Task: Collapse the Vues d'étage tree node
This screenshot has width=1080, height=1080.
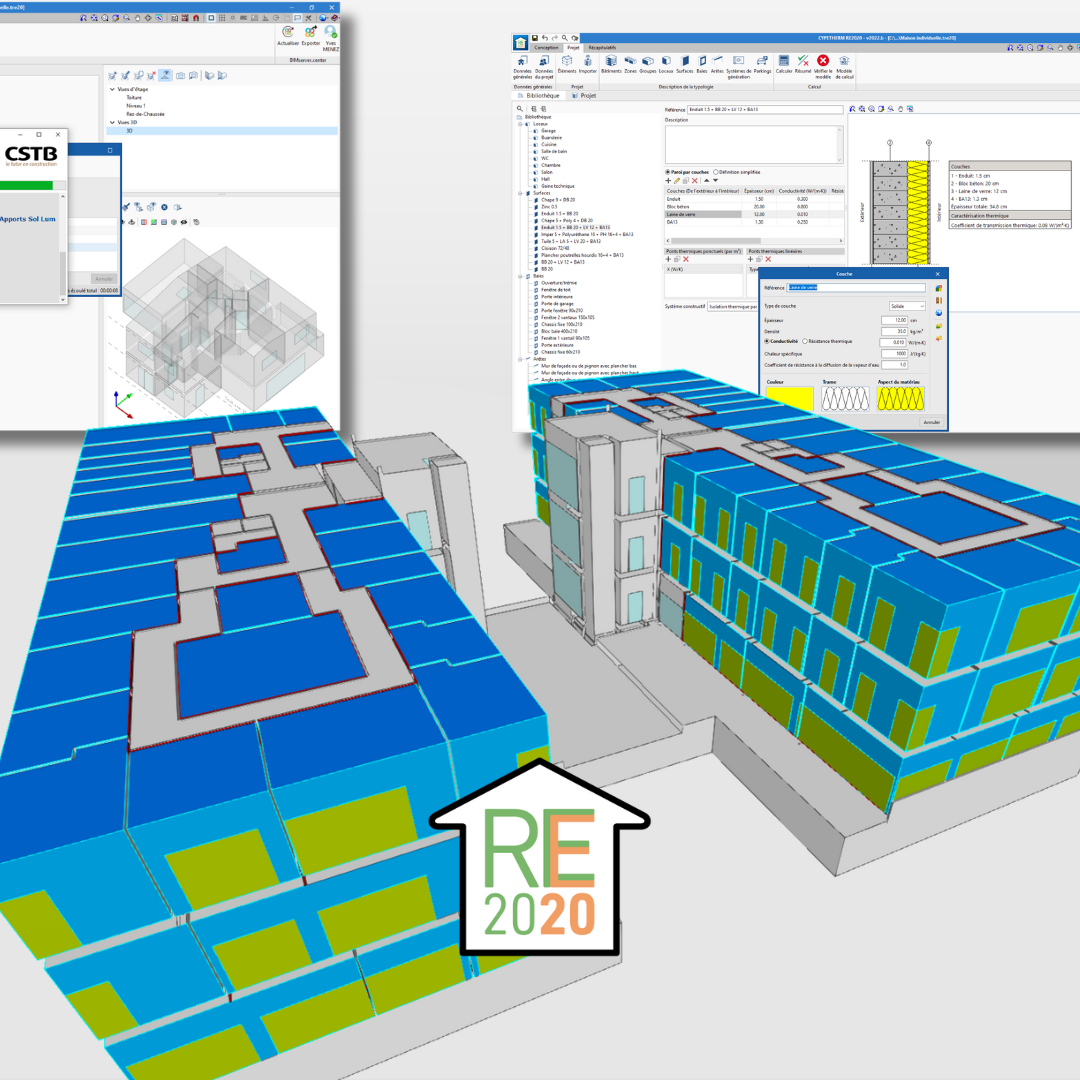Action: [112, 89]
